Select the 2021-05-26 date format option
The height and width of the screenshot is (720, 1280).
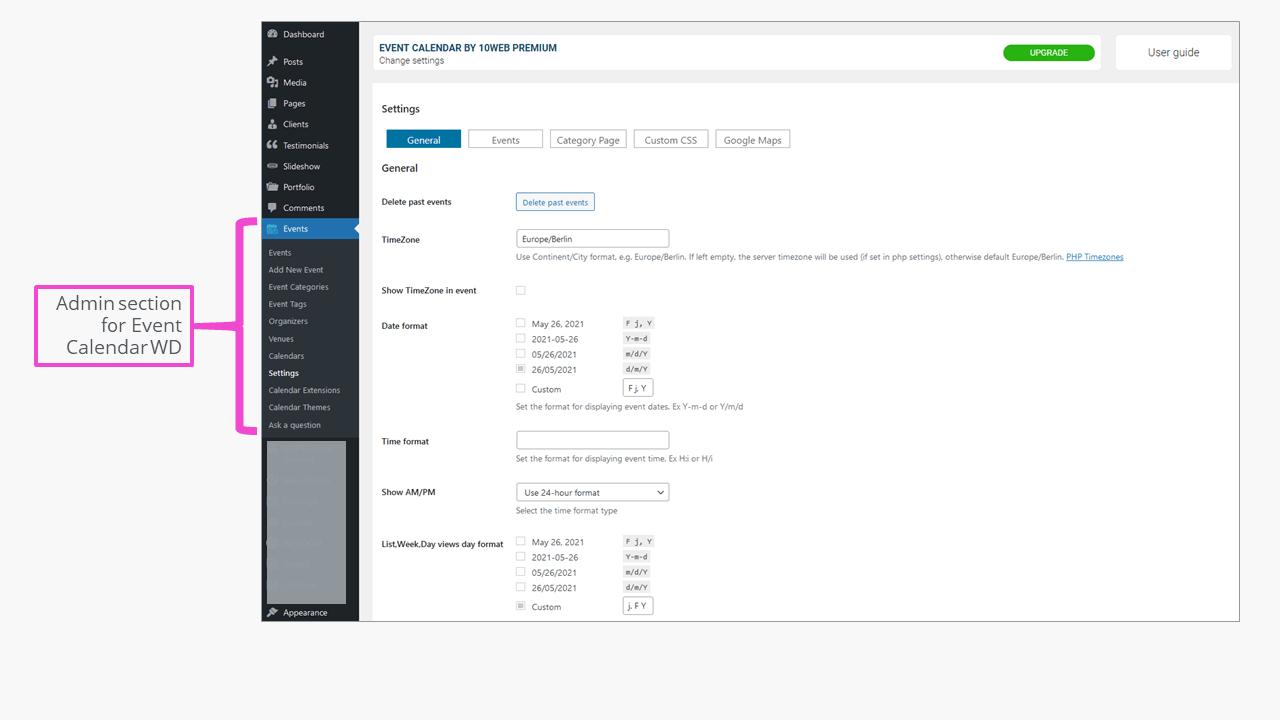click(520, 338)
